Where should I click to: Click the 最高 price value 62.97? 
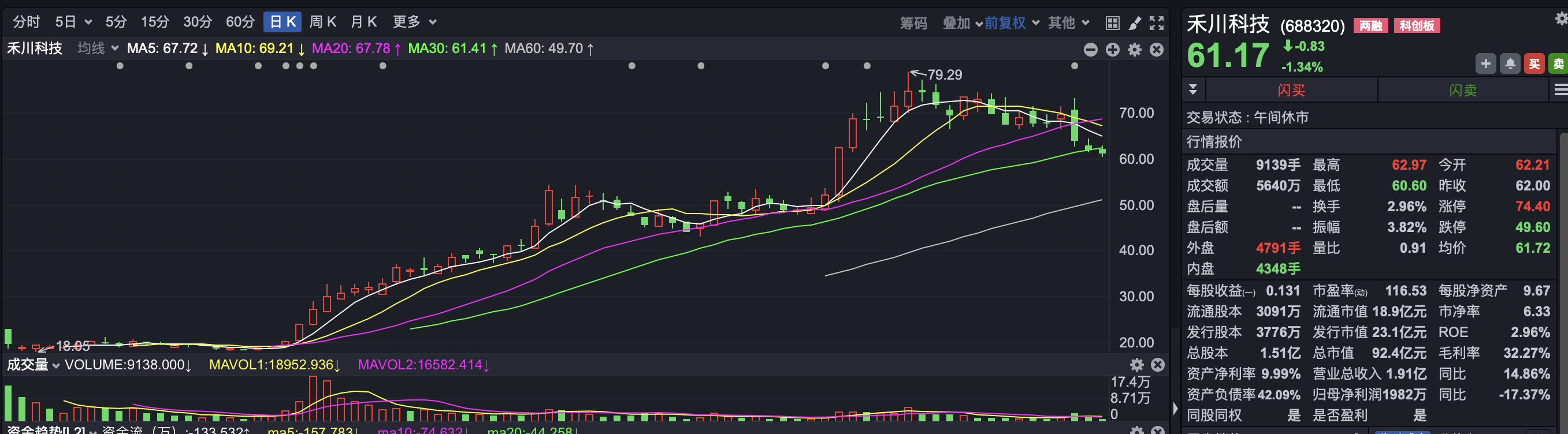[x=1409, y=164]
